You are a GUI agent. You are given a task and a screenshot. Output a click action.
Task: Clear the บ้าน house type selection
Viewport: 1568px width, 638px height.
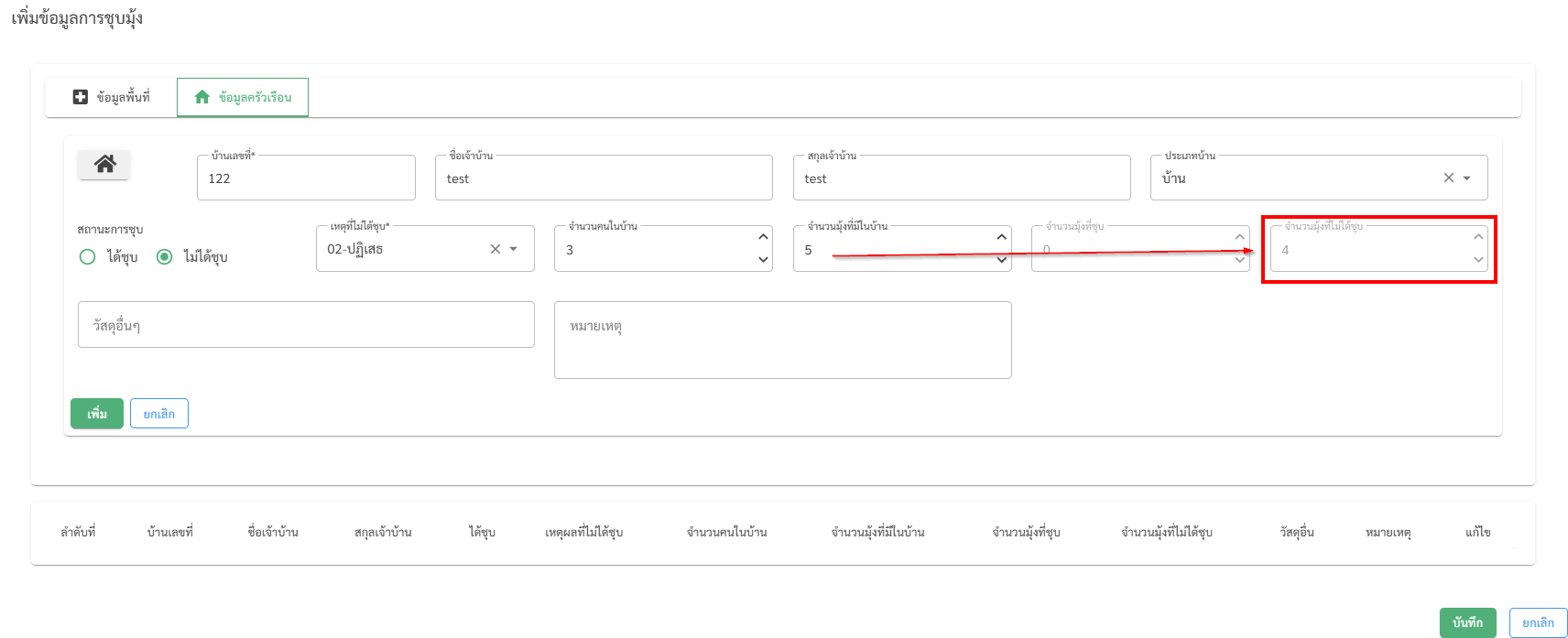click(x=1448, y=178)
